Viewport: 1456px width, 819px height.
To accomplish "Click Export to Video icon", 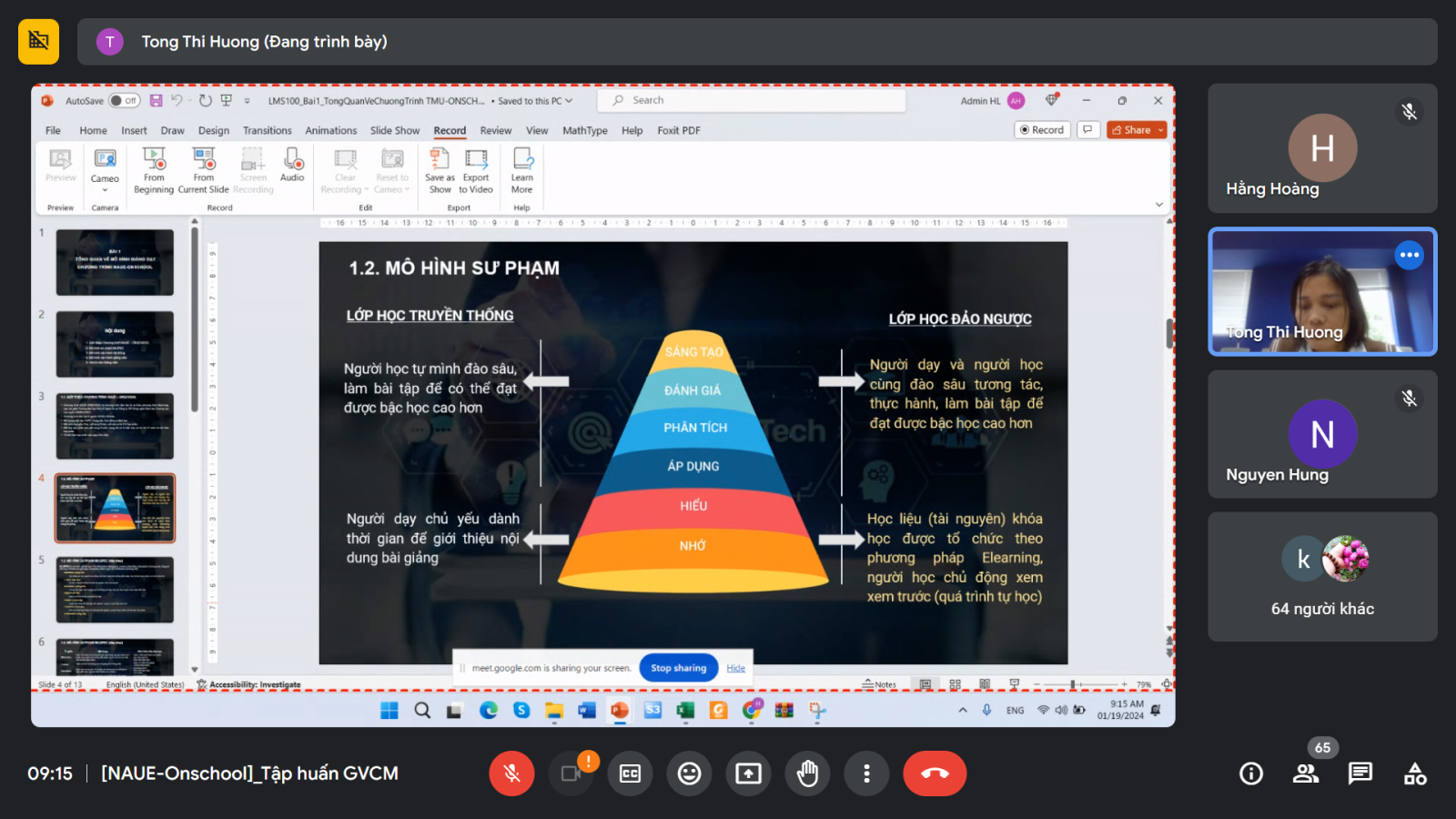I will tap(476, 171).
